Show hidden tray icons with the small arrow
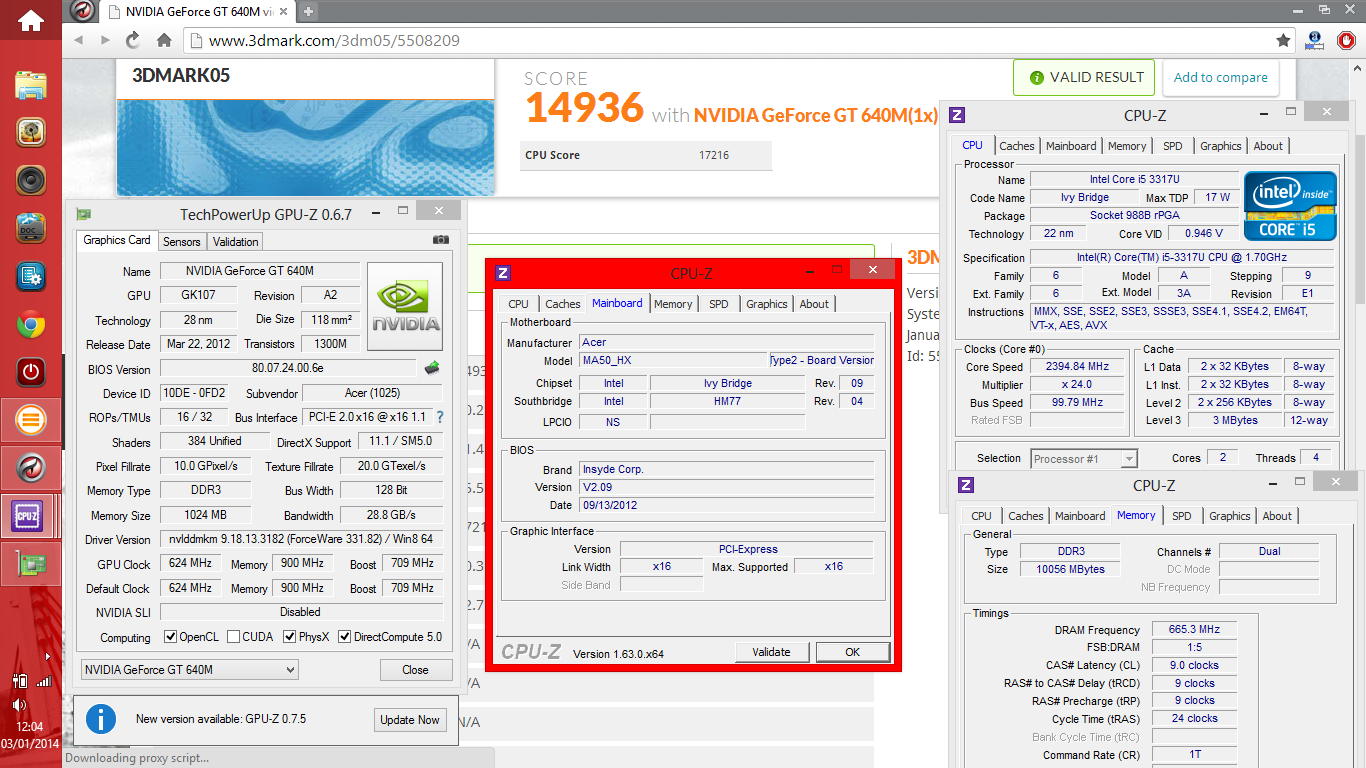1366x768 pixels. [x=49, y=656]
